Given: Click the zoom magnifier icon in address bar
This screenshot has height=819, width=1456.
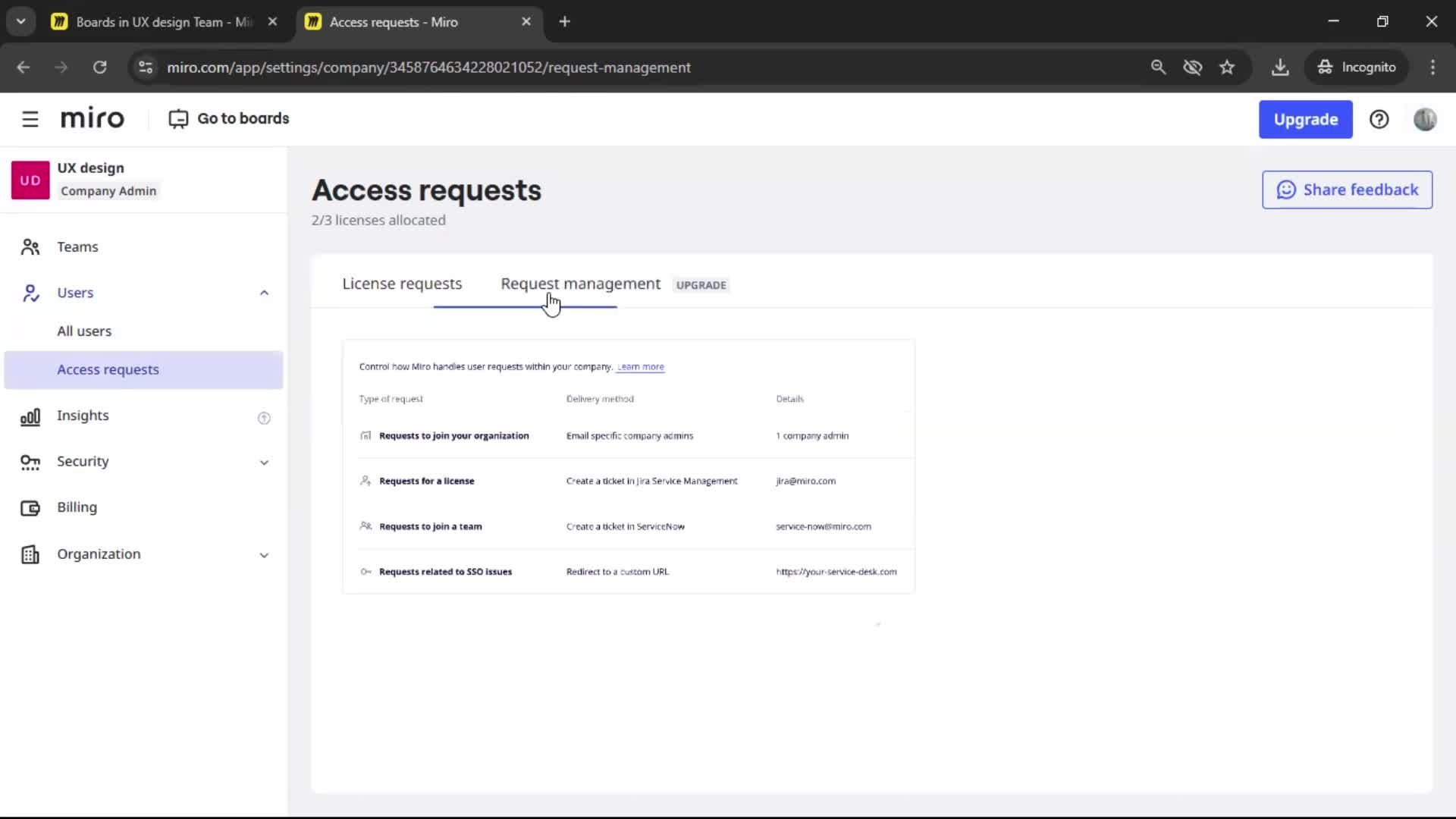Looking at the screenshot, I should 1158,67.
